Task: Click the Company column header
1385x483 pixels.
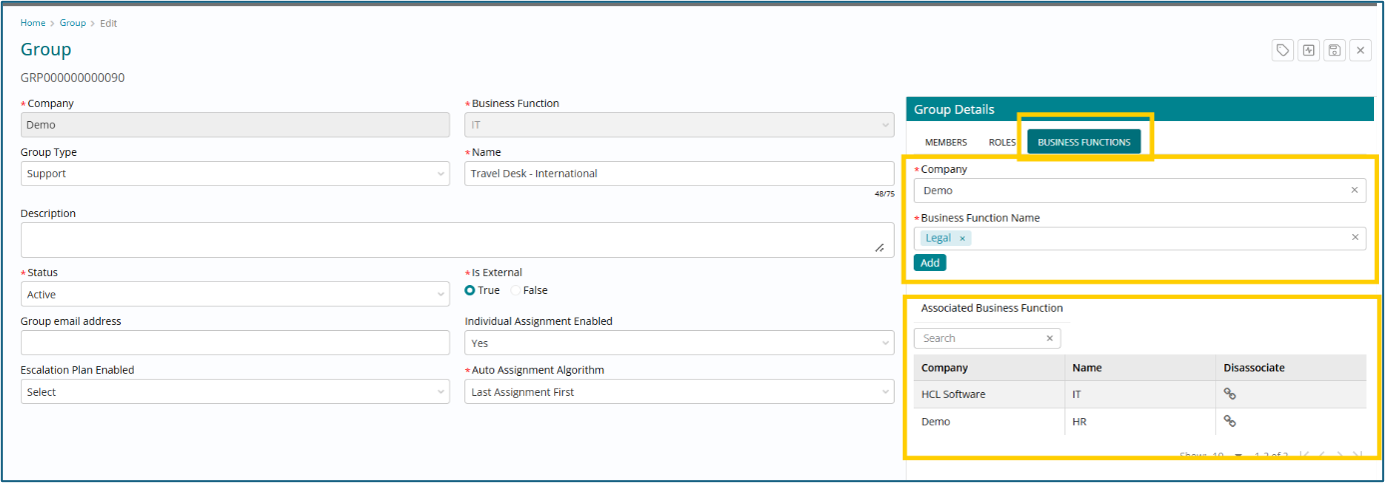Action: (989, 368)
